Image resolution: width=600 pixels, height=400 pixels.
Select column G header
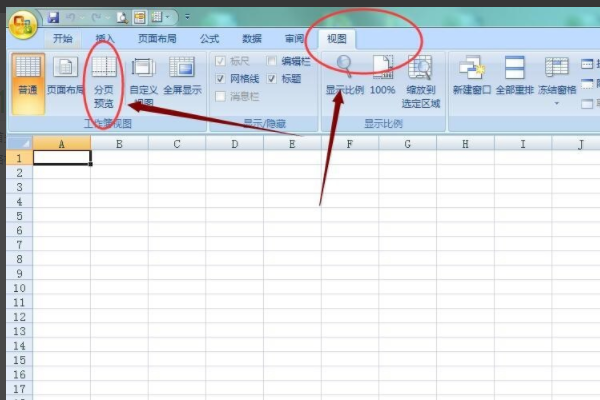tap(408, 144)
